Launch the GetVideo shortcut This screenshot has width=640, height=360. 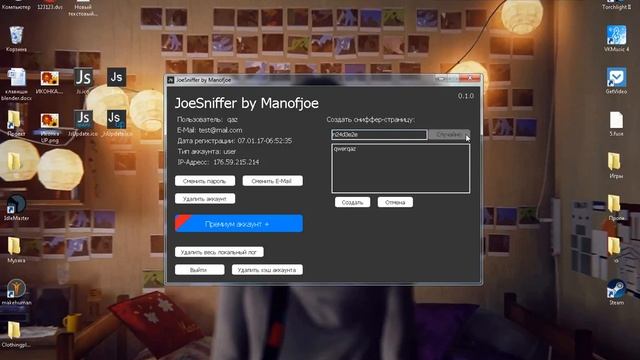coord(616,81)
